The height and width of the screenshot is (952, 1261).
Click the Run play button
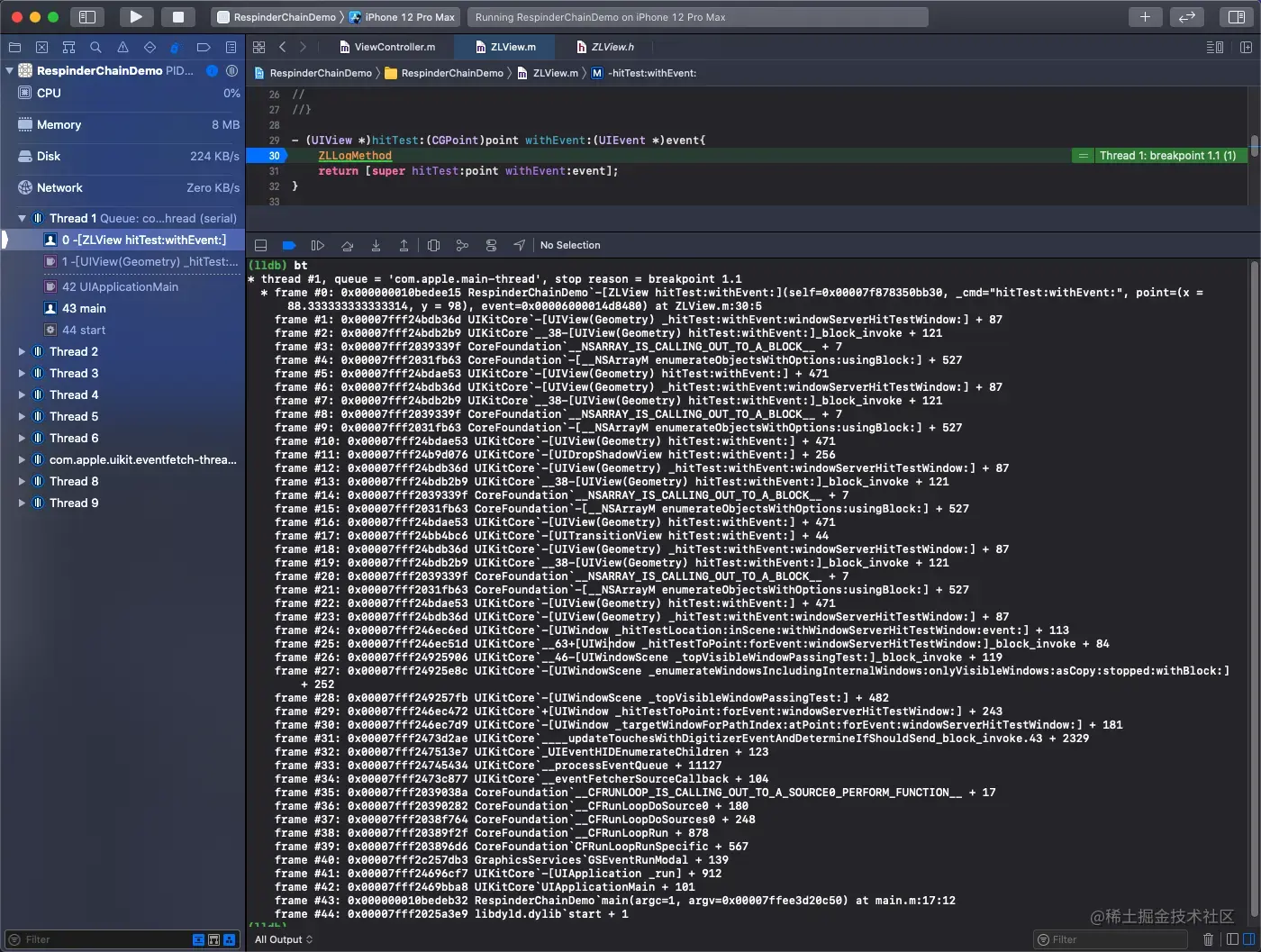[x=136, y=16]
